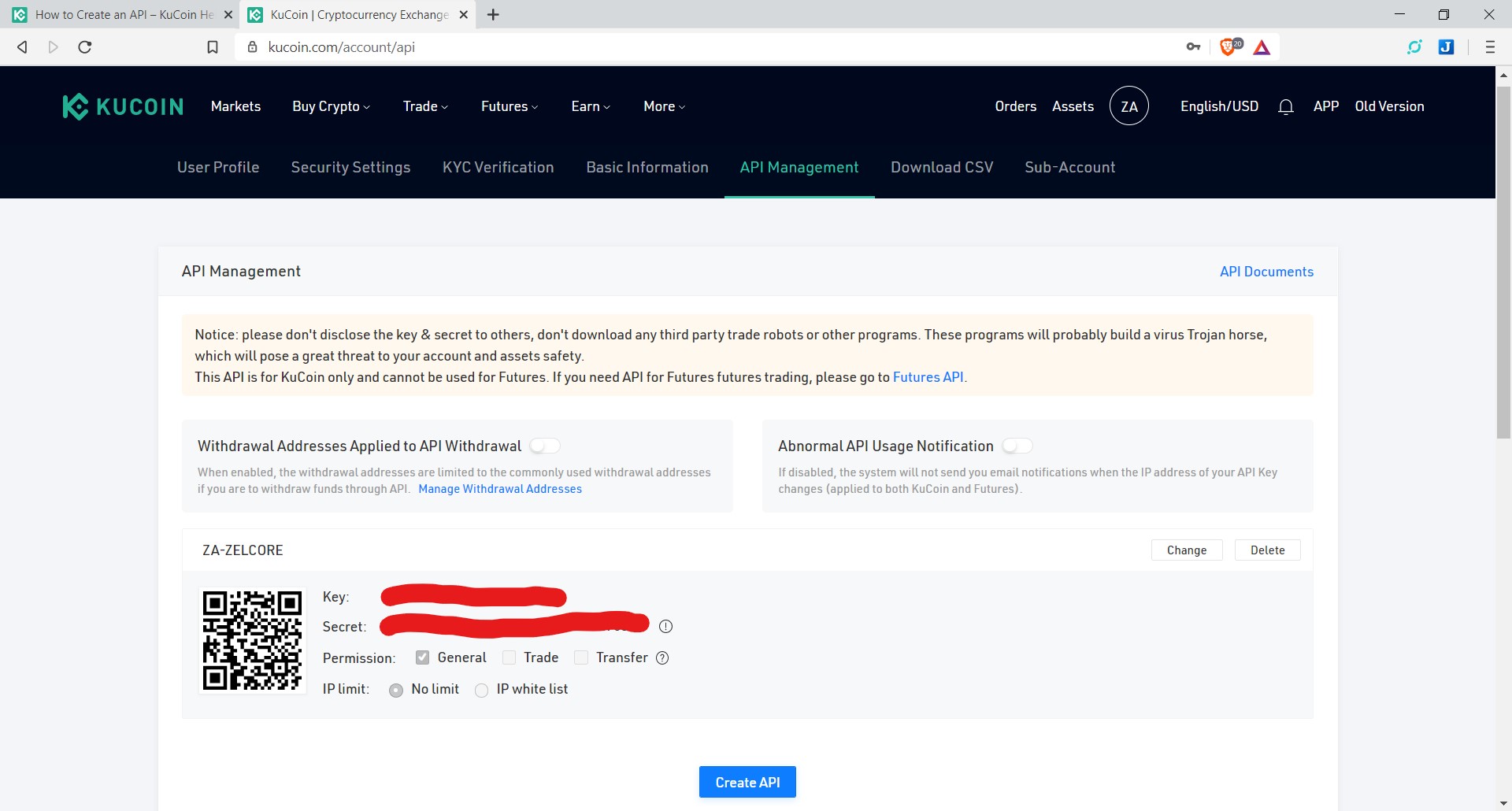This screenshot has height=811, width=1512.
Task: Open the English/USD language selector
Action: coord(1219,106)
